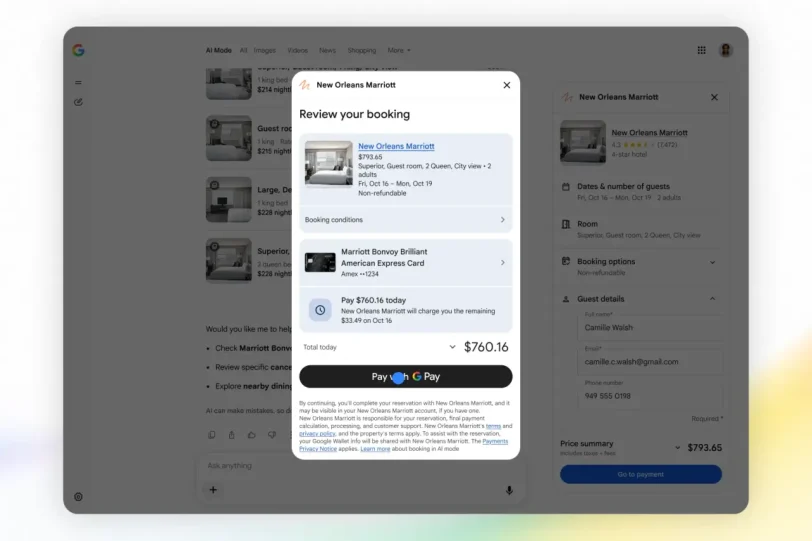Click the Booking options icon in the side panel

[x=566, y=261]
